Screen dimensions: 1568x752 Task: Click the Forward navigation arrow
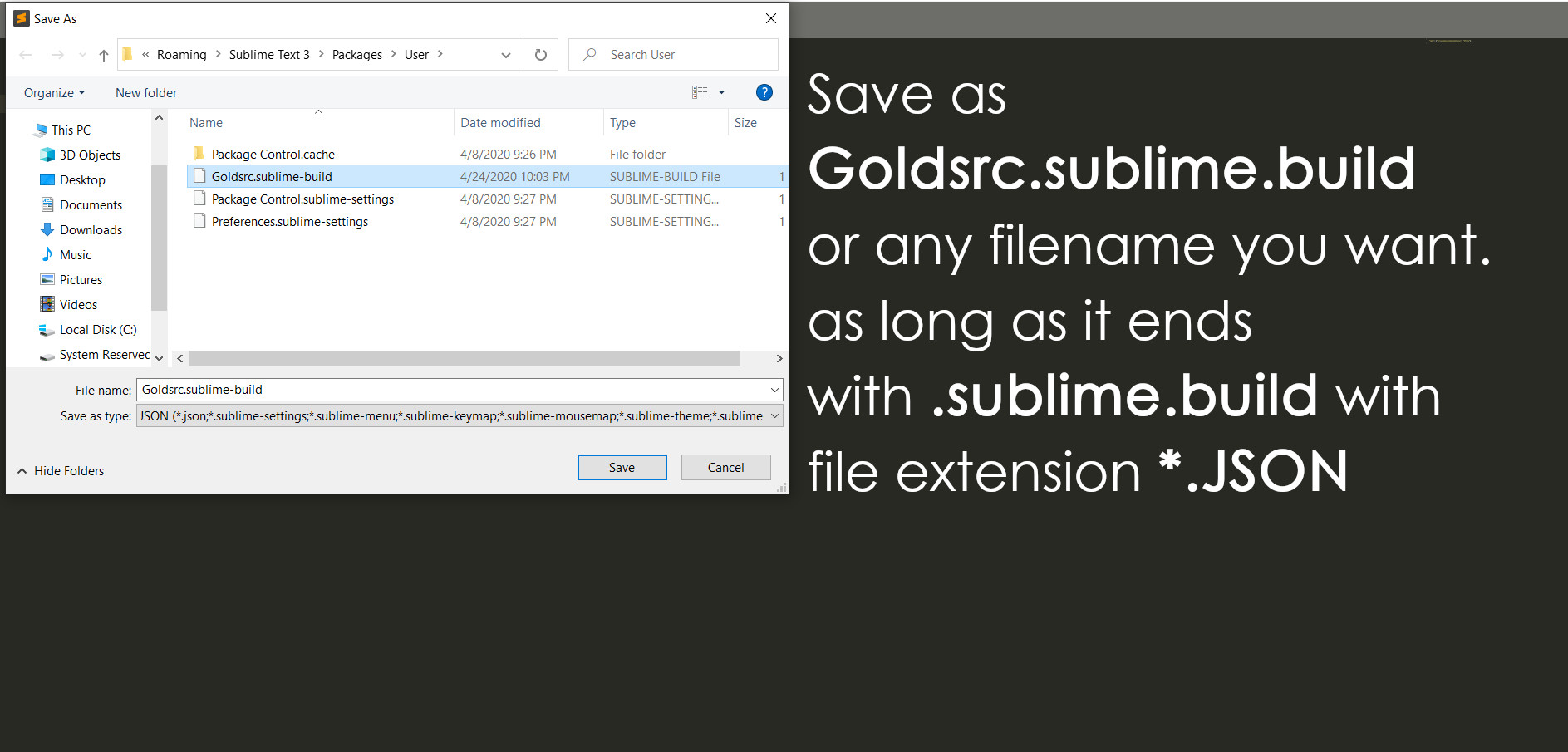57,54
